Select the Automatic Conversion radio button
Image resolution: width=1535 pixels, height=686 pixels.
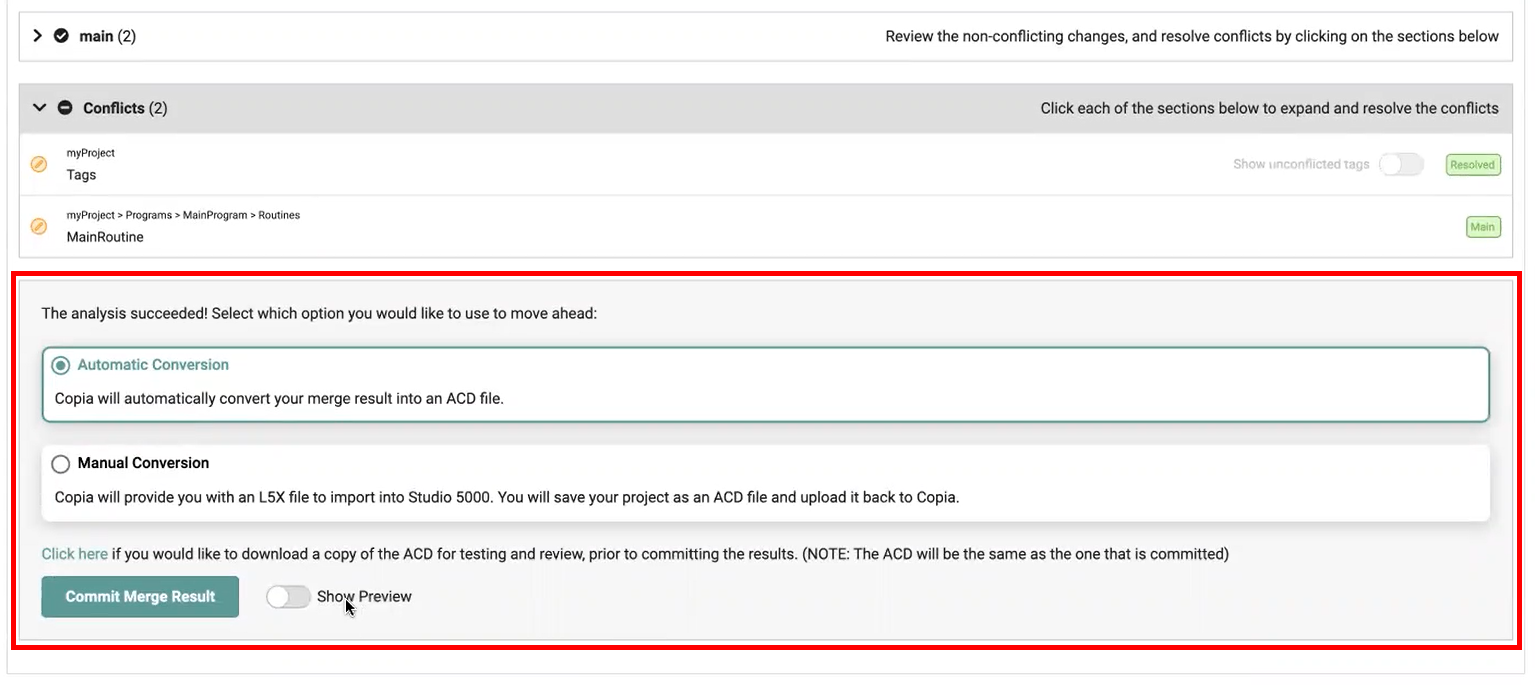[x=61, y=366]
